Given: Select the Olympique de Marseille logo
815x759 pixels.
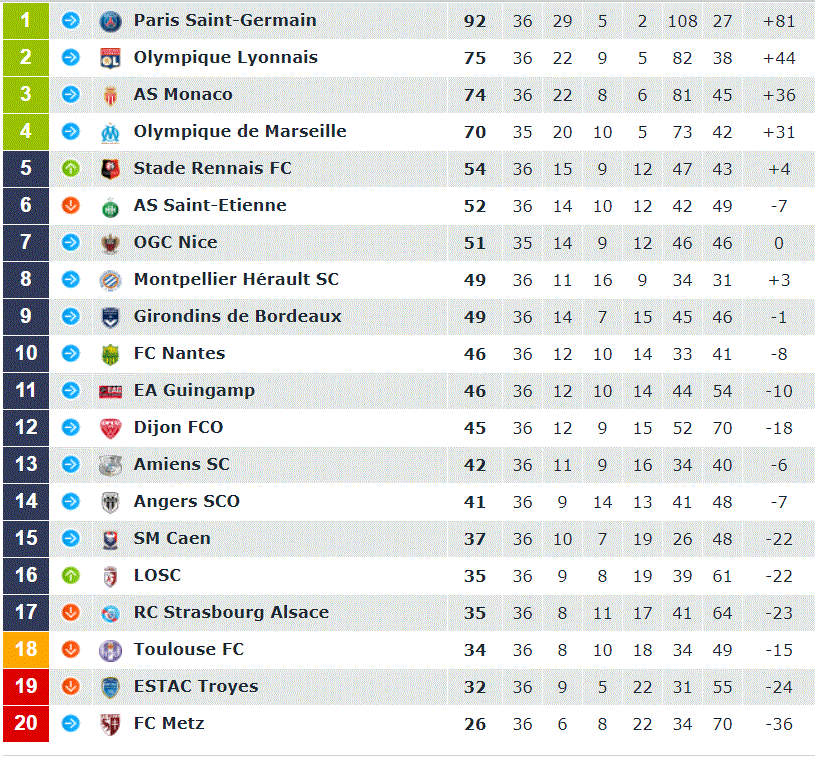Looking at the screenshot, I should pos(110,133).
